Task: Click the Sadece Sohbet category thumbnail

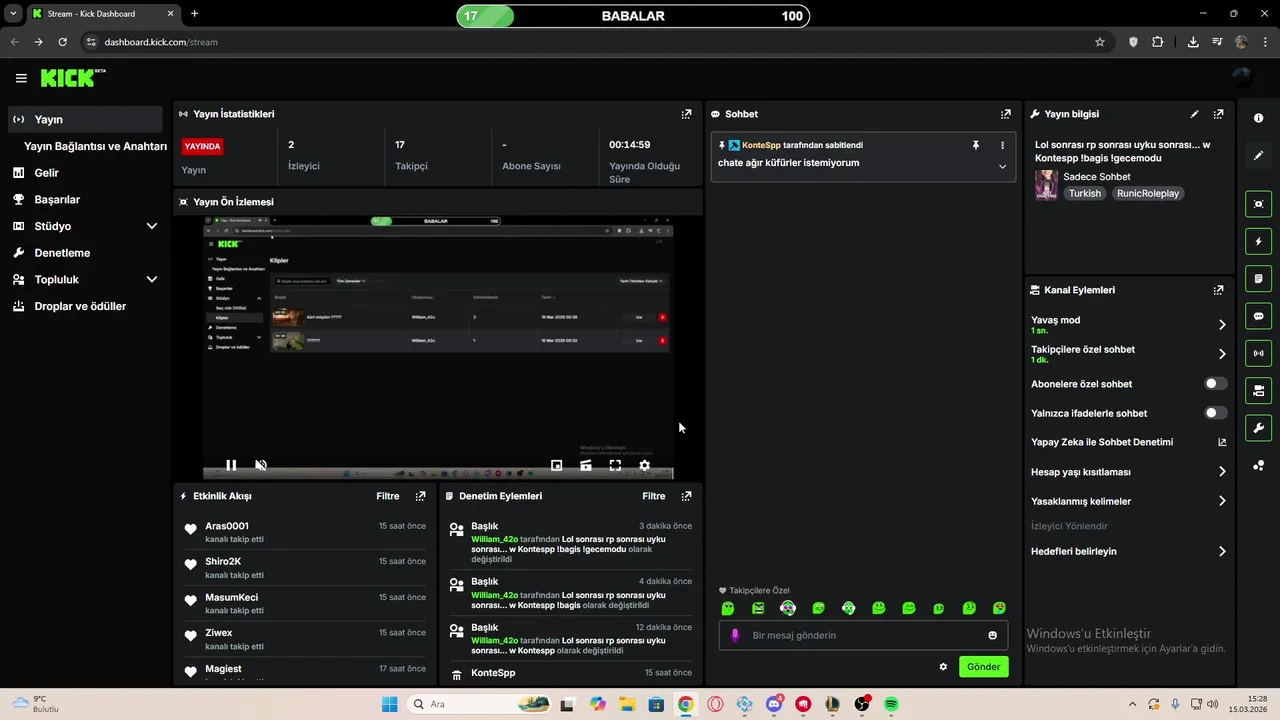Action: 1046,185
